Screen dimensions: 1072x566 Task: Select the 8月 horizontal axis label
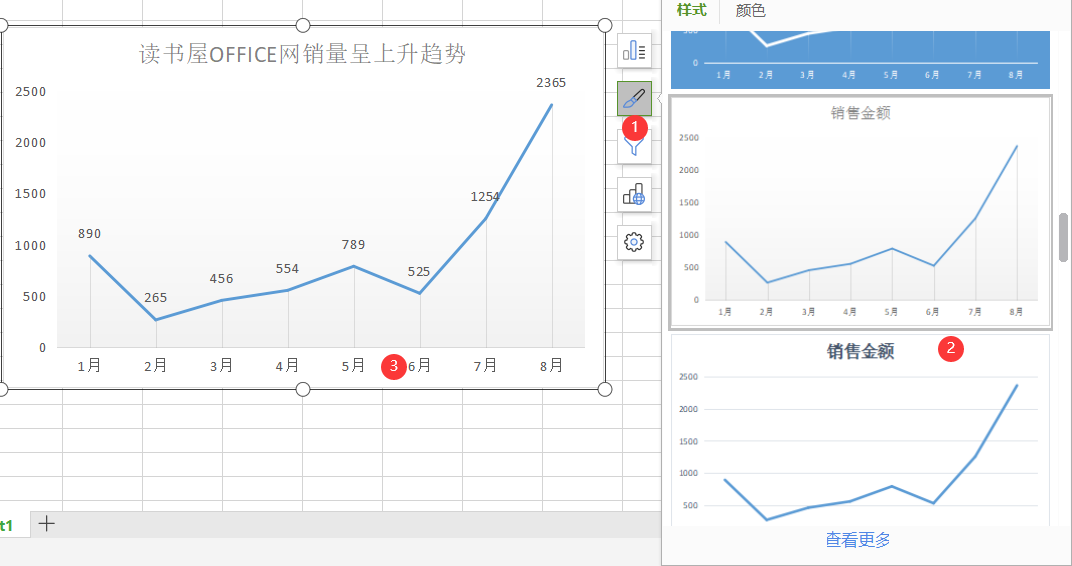(551, 366)
